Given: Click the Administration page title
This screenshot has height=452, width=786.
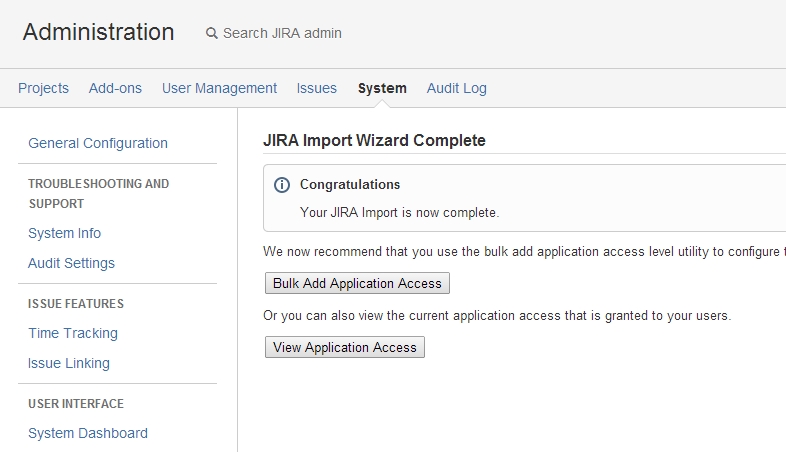Looking at the screenshot, I should [x=98, y=33].
